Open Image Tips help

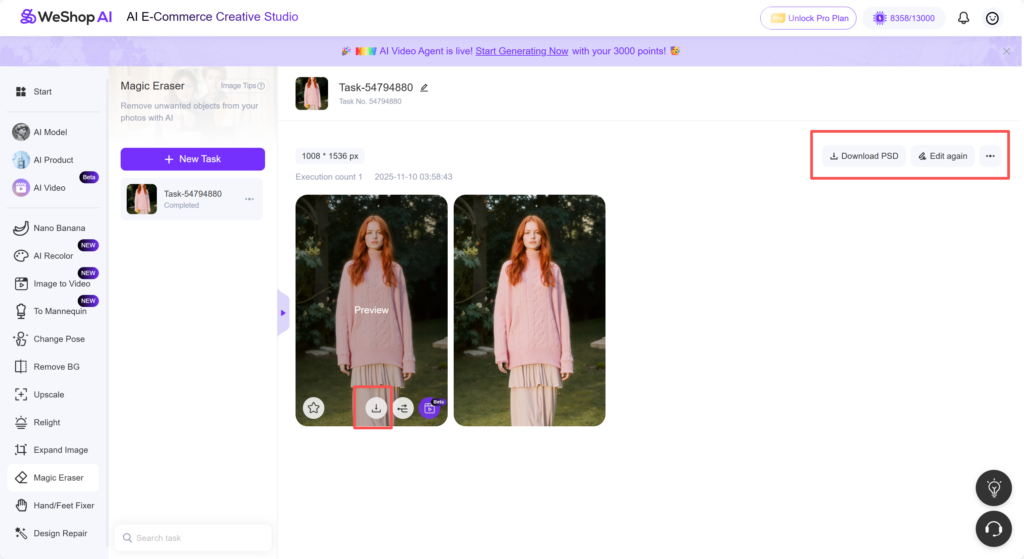242,86
